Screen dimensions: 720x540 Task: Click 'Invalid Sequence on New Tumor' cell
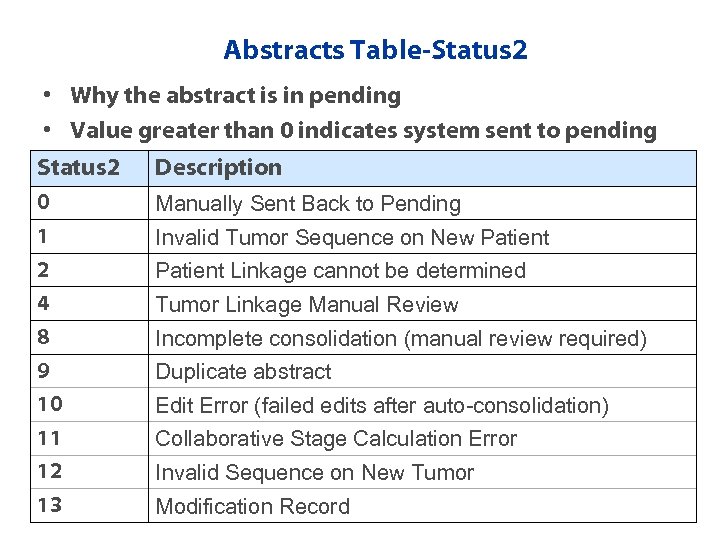(314, 473)
